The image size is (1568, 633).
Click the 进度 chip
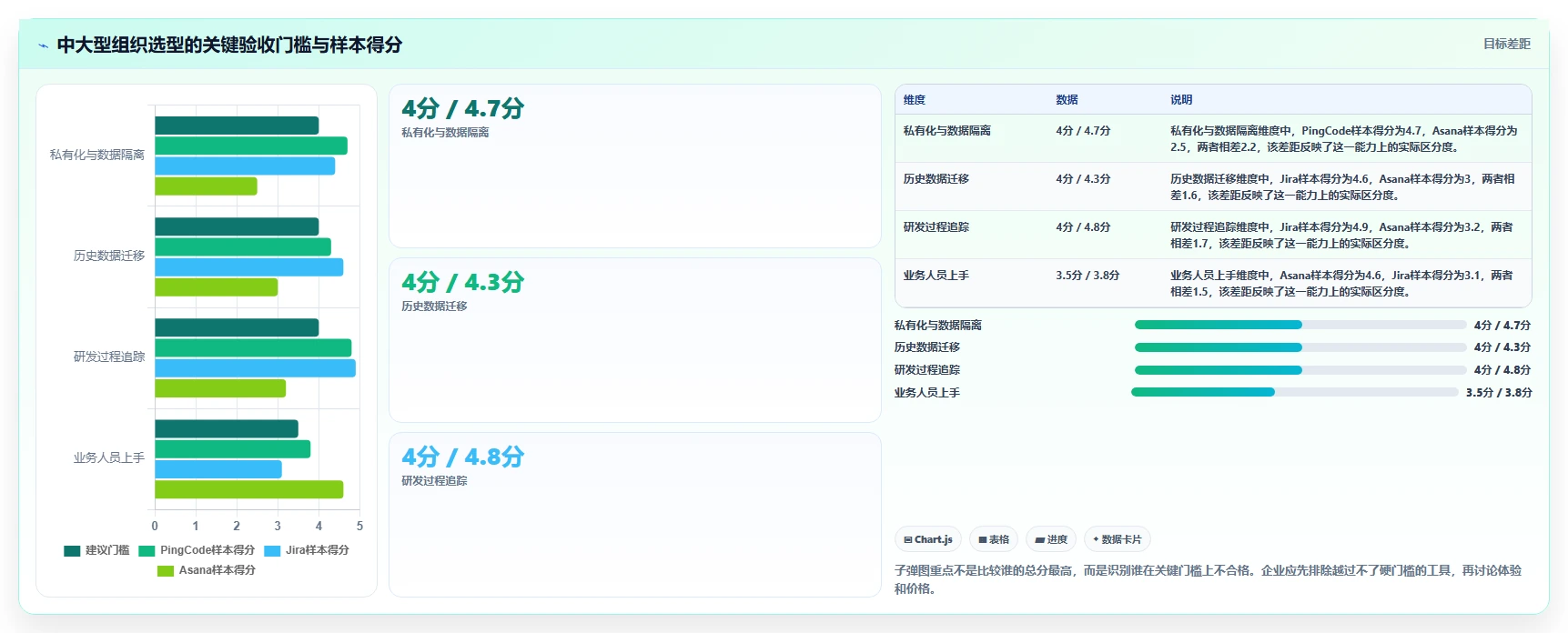pos(1051,539)
